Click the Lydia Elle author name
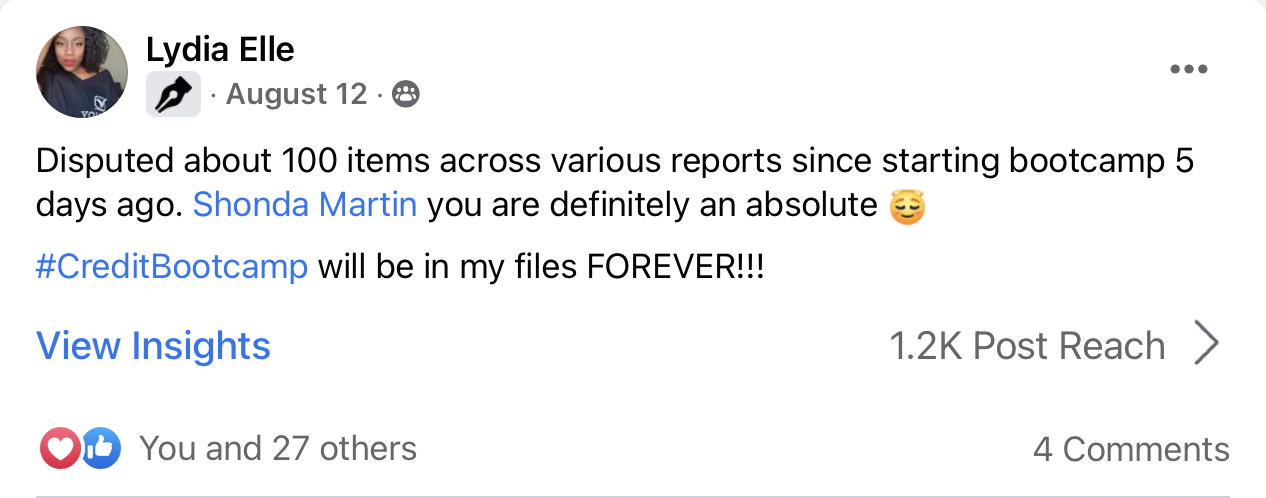The image size is (1266, 498). pos(221,48)
